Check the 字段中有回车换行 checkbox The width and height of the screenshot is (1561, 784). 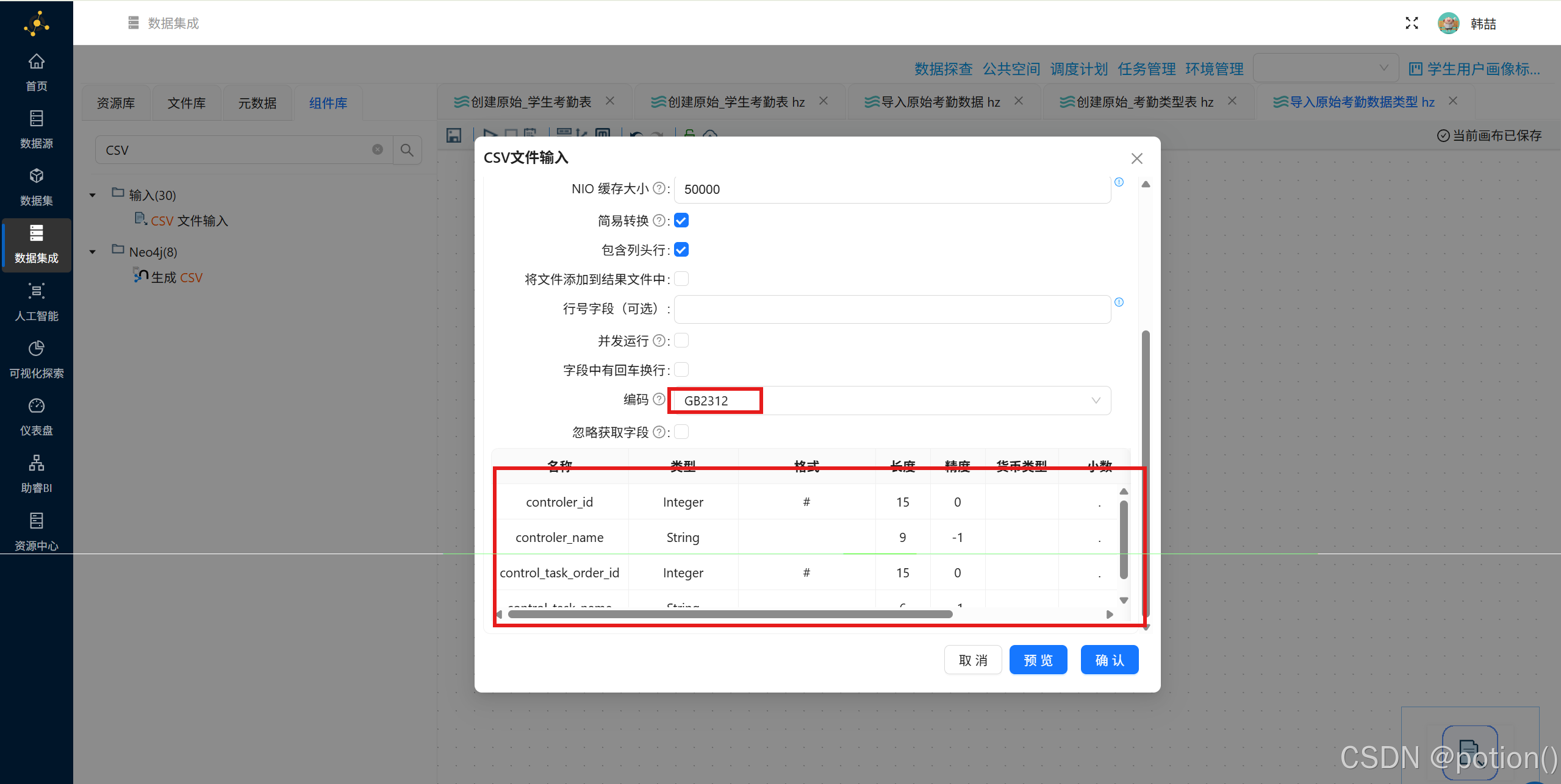[681, 369]
